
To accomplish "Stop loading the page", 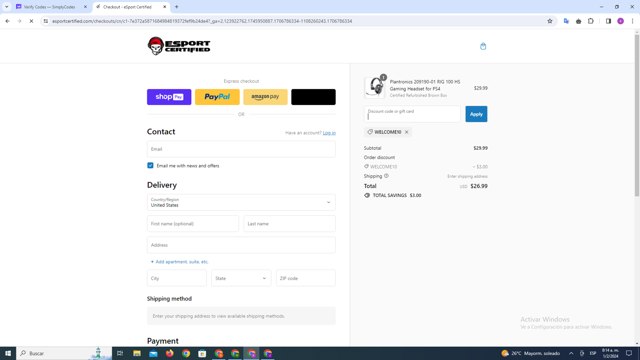I will coord(31,21).
